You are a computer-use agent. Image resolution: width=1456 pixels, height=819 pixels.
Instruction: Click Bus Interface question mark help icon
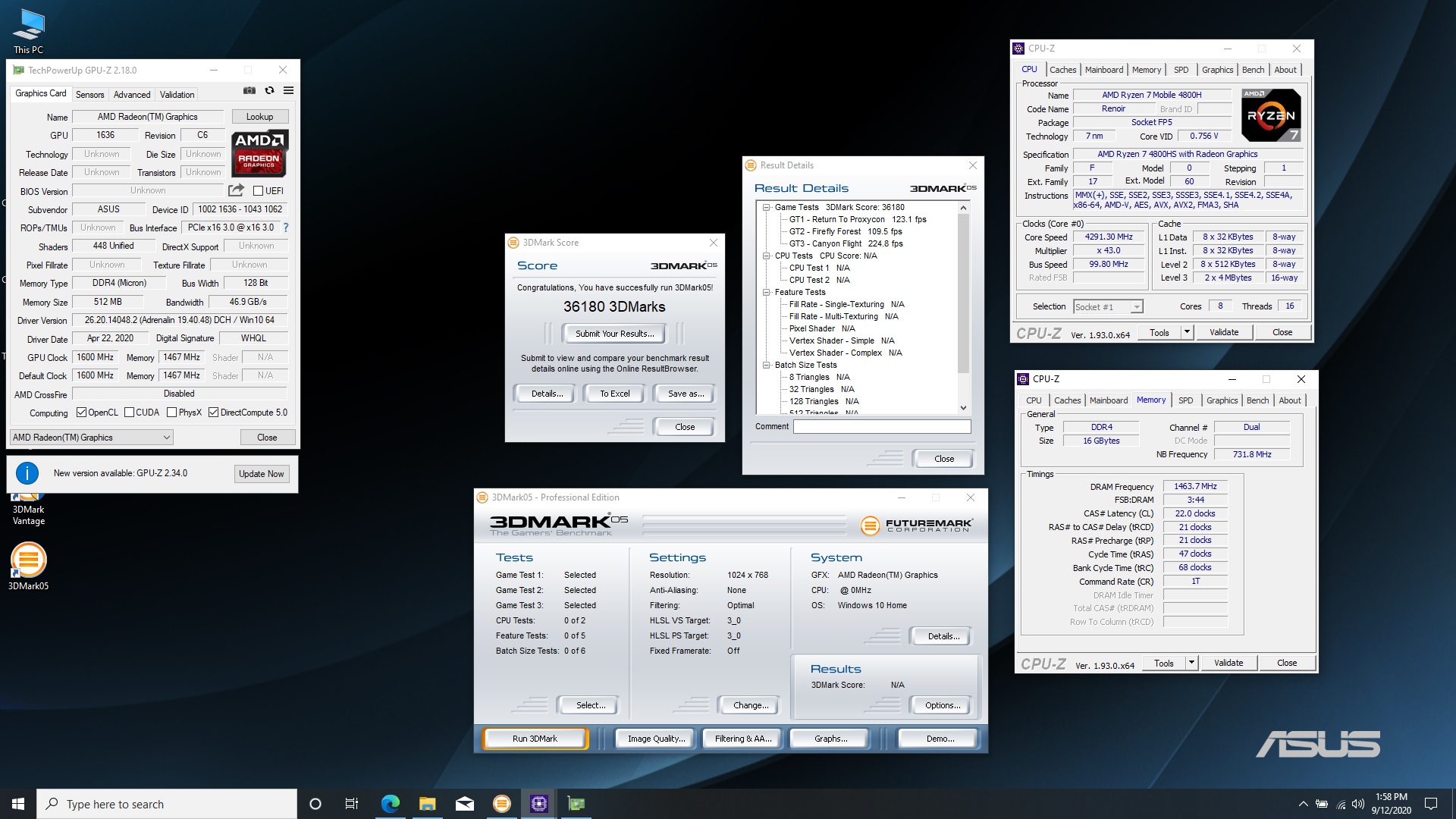click(286, 227)
